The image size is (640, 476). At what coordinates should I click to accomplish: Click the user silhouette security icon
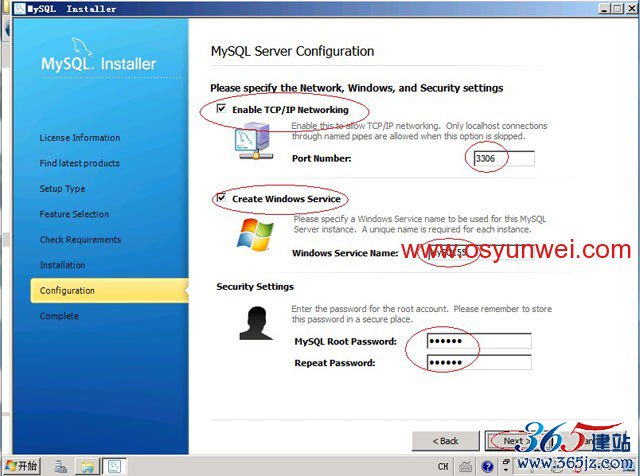256,323
